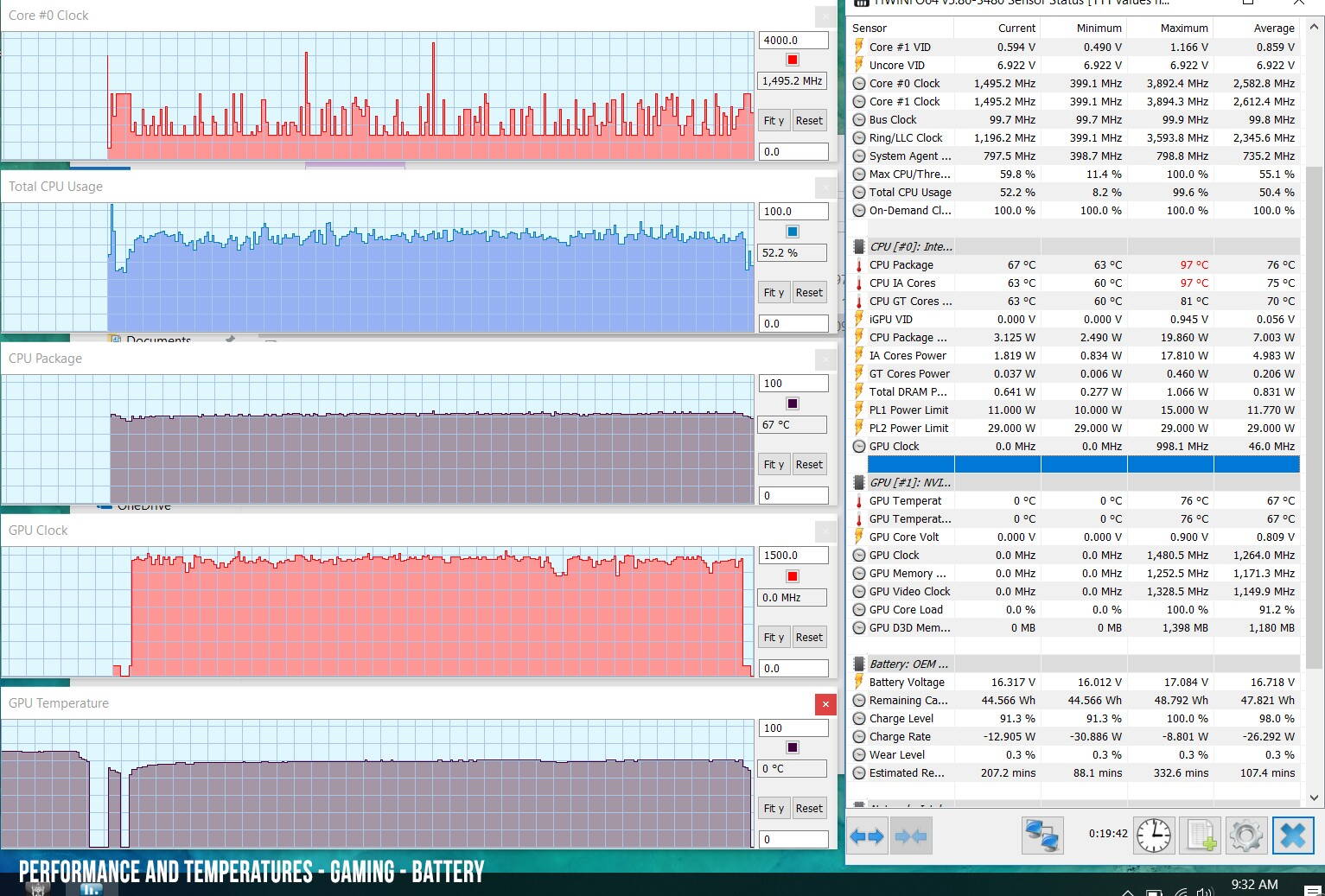Viewport: 1325px width, 896px height.
Task: Close sensor window with the blue X icon
Action: point(1292,836)
